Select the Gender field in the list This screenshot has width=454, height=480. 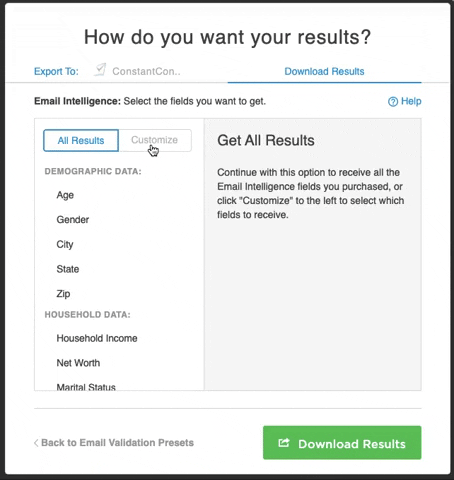73,220
